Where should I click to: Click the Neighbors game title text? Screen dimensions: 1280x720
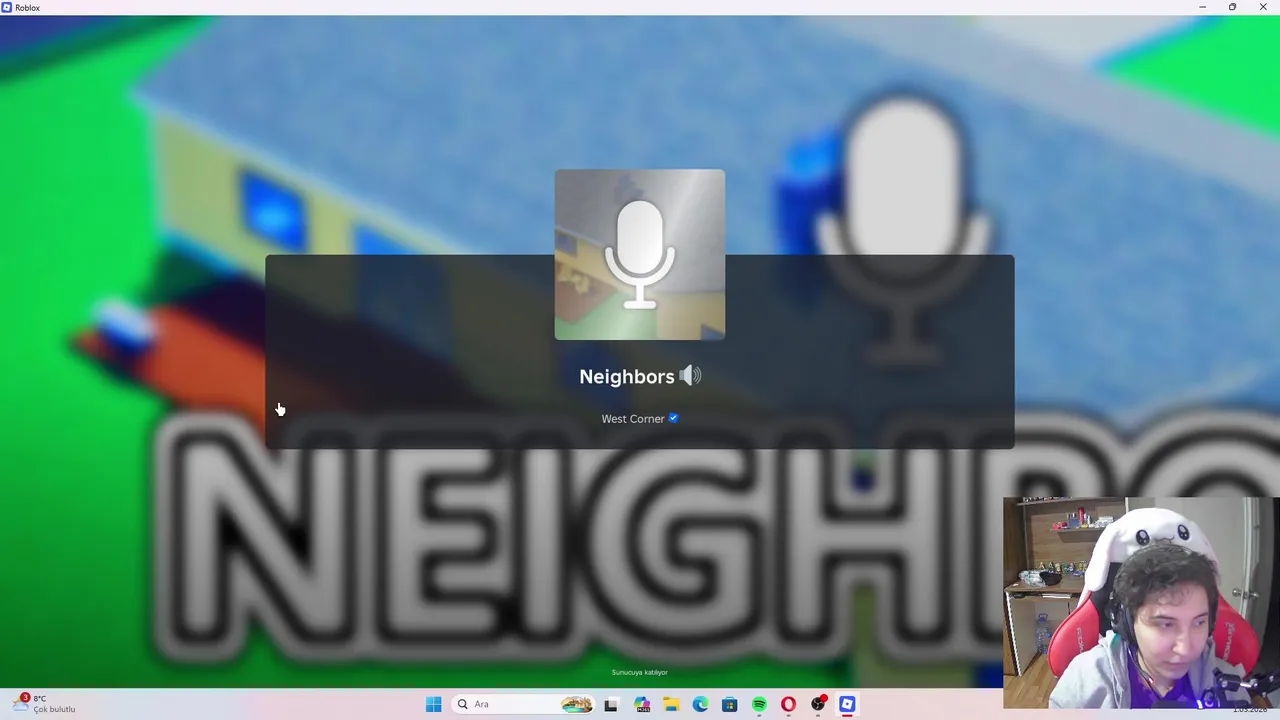point(627,377)
